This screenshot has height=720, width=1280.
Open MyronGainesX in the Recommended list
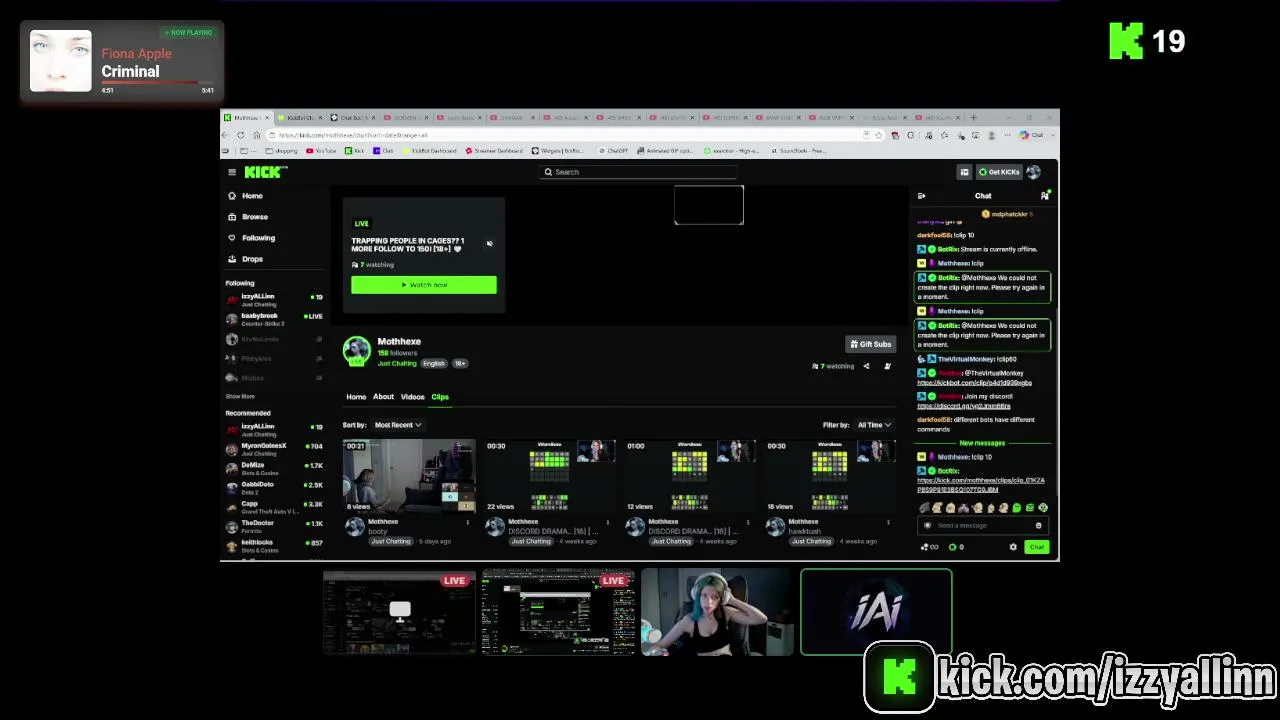coord(274,449)
